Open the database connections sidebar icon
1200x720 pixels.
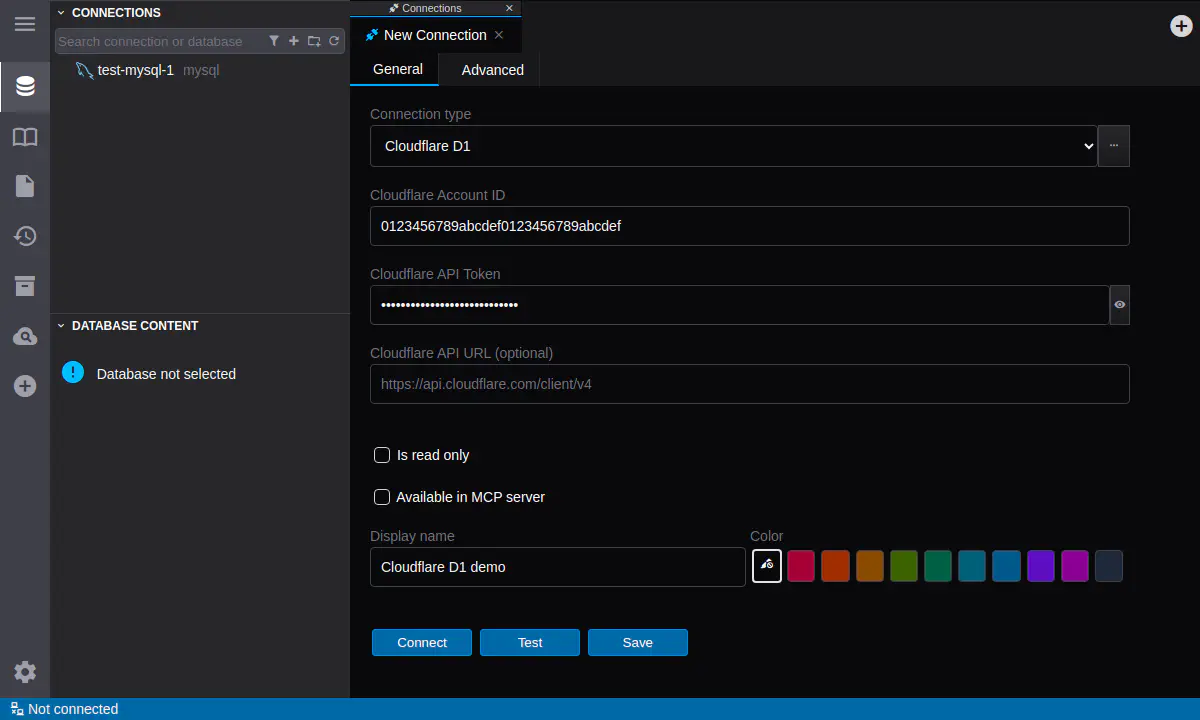pos(25,86)
